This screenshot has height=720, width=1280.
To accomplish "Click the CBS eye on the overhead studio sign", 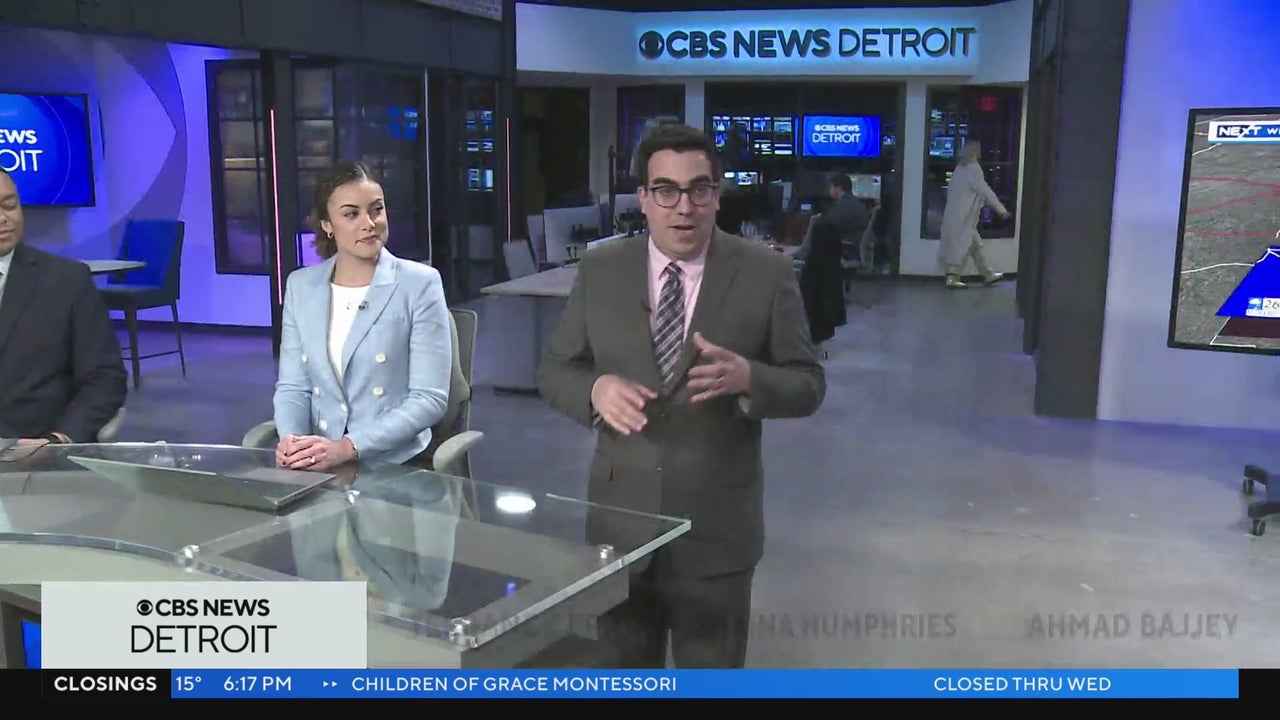I will click(x=651, y=44).
